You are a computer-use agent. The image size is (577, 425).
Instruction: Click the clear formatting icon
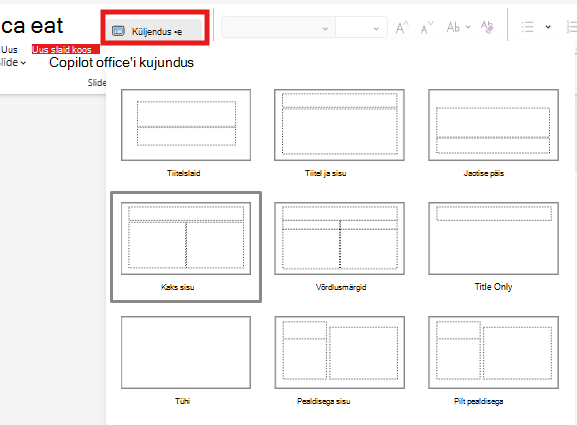[x=487, y=27]
